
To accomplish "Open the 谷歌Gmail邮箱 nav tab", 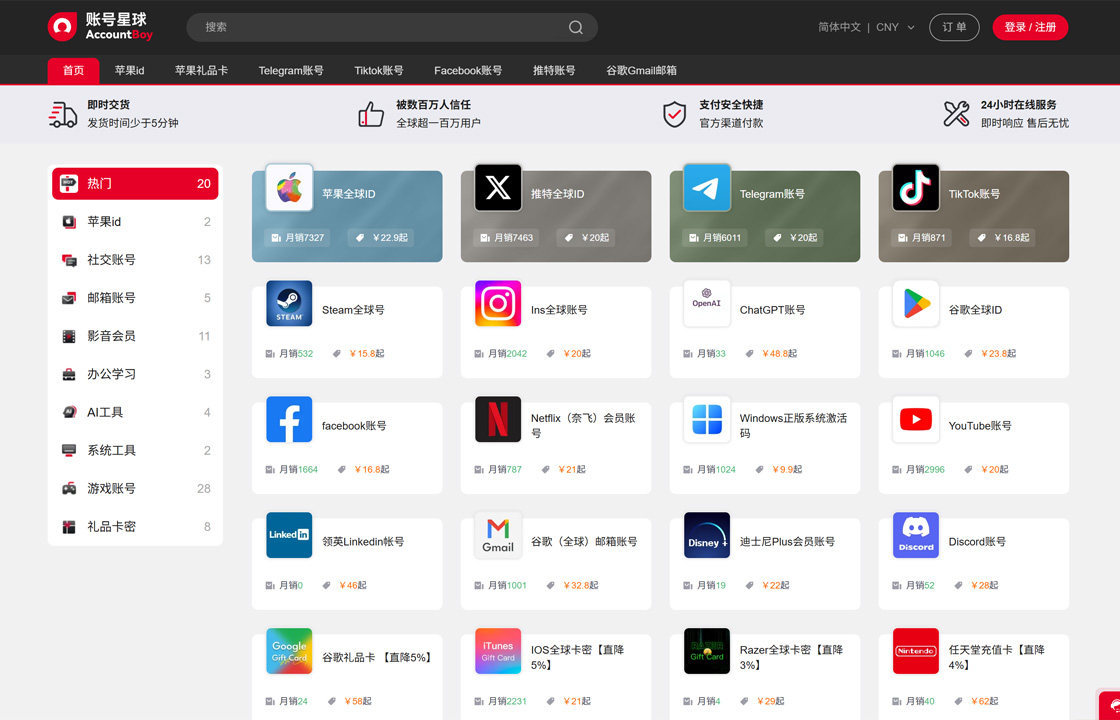I will pyautogui.click(x=641, y=71).
